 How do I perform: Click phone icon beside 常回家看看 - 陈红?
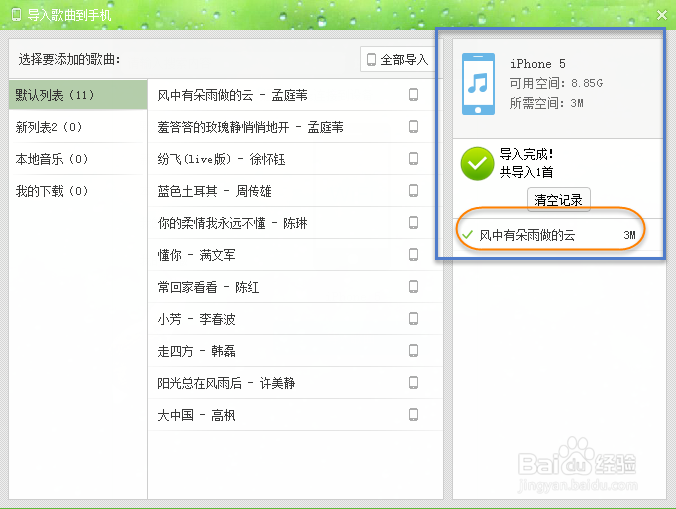click(413, 287)
